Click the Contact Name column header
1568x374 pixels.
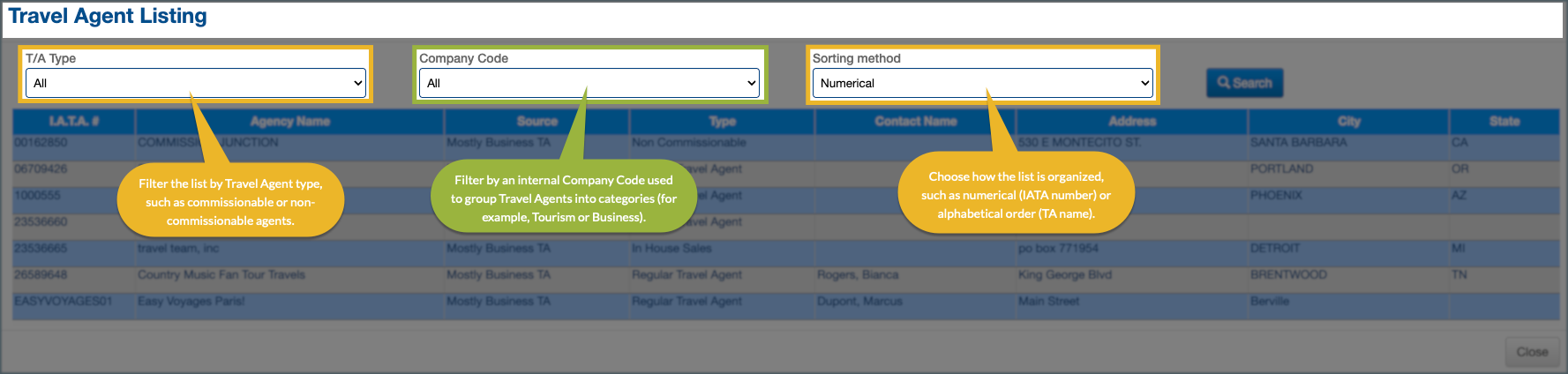coord(915,122)
